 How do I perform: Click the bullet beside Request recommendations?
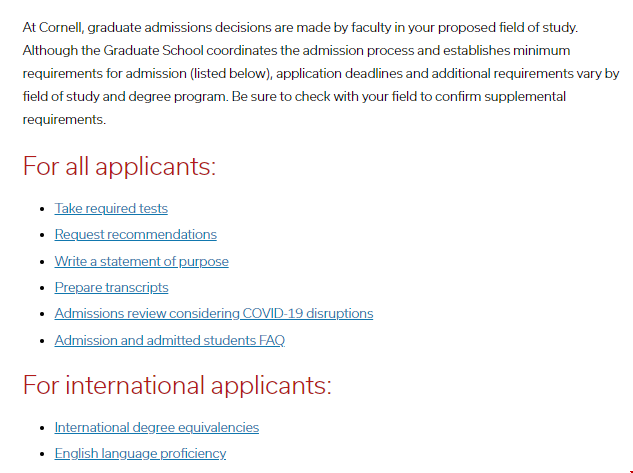coord(42,235)
